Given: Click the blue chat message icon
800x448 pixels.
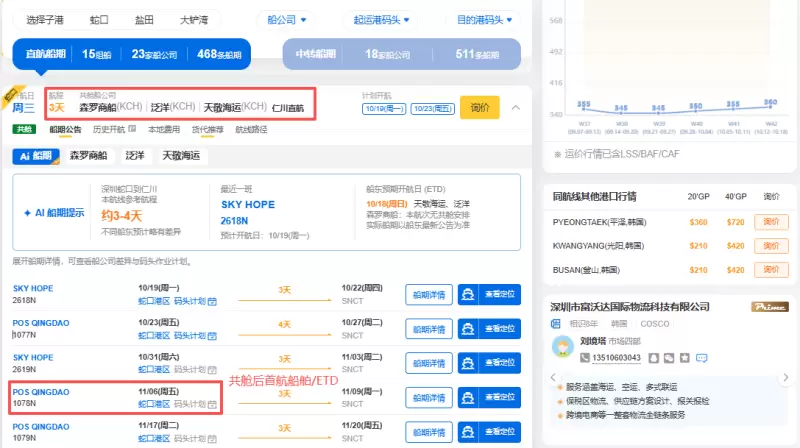Looking at the screenshot, I should [702, 358].
